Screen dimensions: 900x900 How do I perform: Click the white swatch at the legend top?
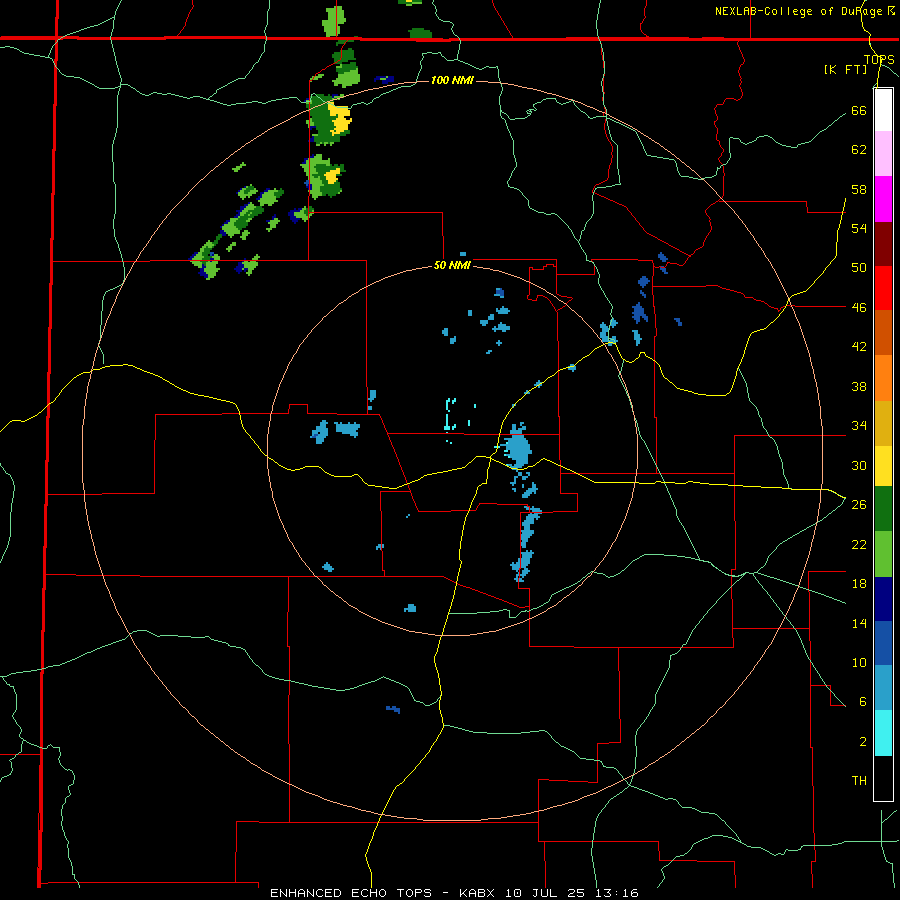coord(883,110)
